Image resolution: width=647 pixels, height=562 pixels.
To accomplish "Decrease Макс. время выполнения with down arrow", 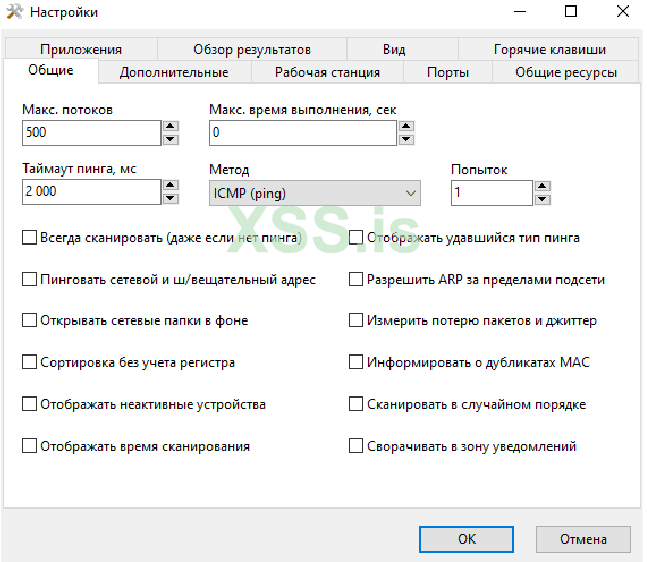I will tap(406, 139).
